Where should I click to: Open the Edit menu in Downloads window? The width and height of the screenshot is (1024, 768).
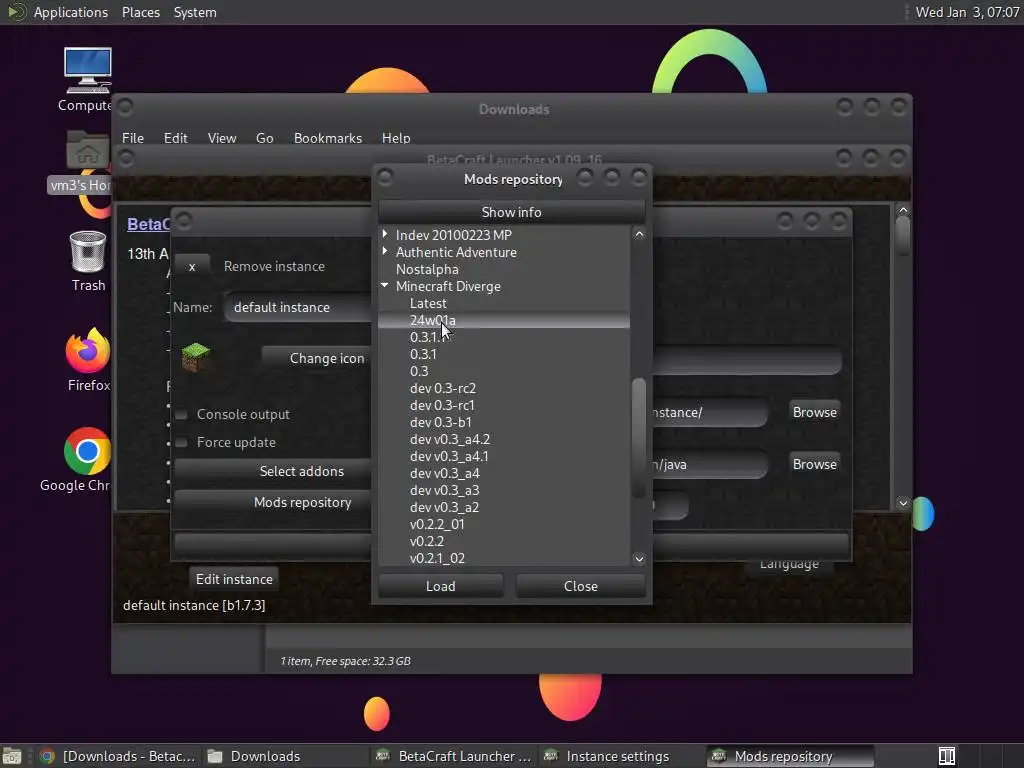[176, 138]
